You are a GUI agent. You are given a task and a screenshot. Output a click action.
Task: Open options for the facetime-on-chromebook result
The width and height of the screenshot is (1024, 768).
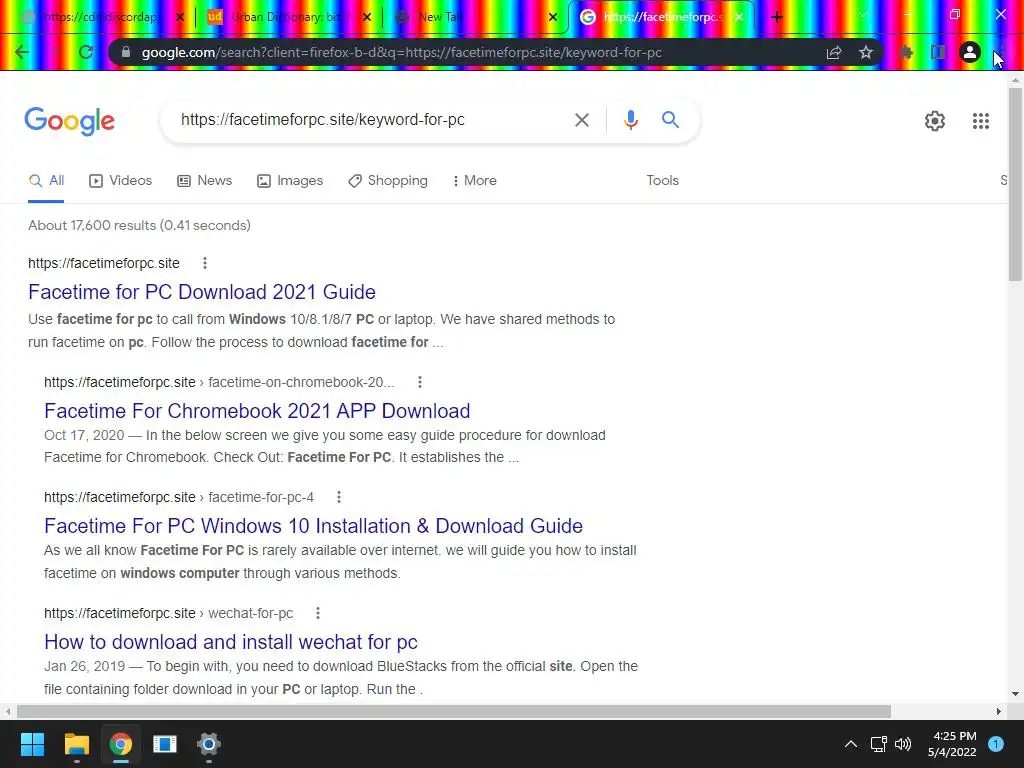[x=420, y=382]
